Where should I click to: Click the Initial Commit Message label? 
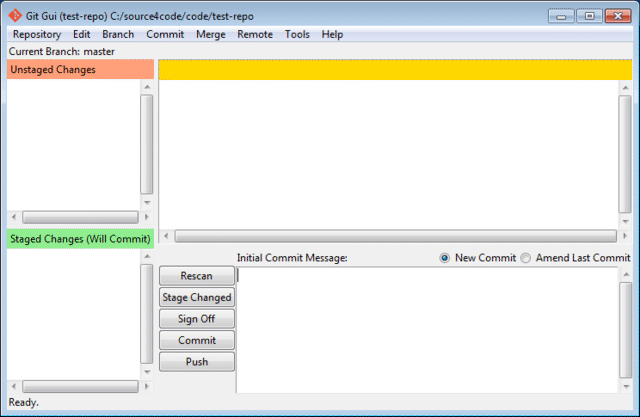(292, 258)
